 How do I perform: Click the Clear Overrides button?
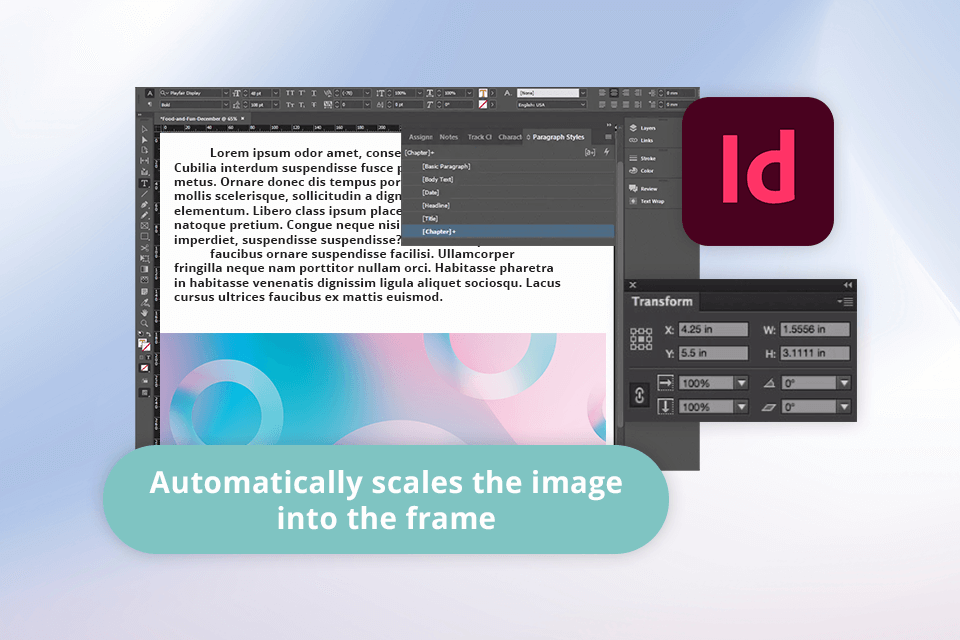click(590, 152)
